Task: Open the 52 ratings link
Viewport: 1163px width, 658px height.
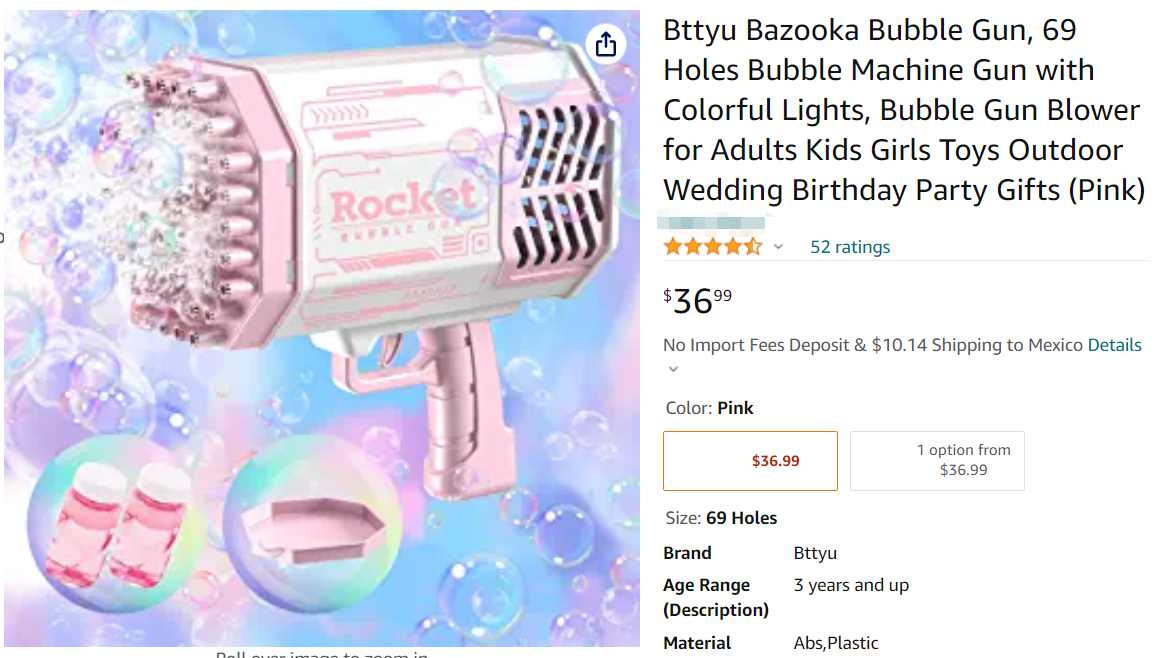Action: tap(849, 247)
